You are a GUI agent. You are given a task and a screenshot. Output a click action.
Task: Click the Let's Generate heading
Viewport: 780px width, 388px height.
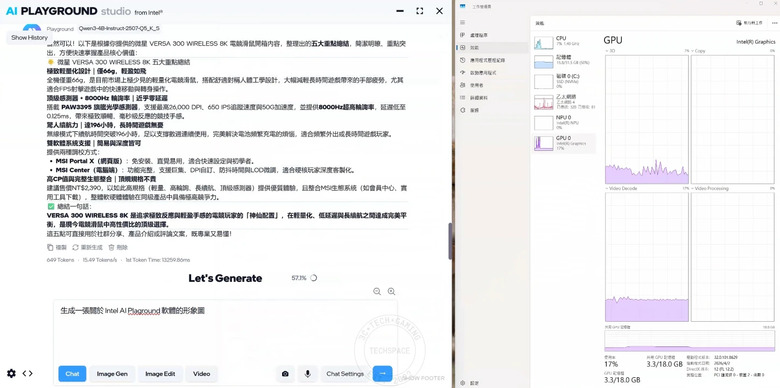(225, 278)
